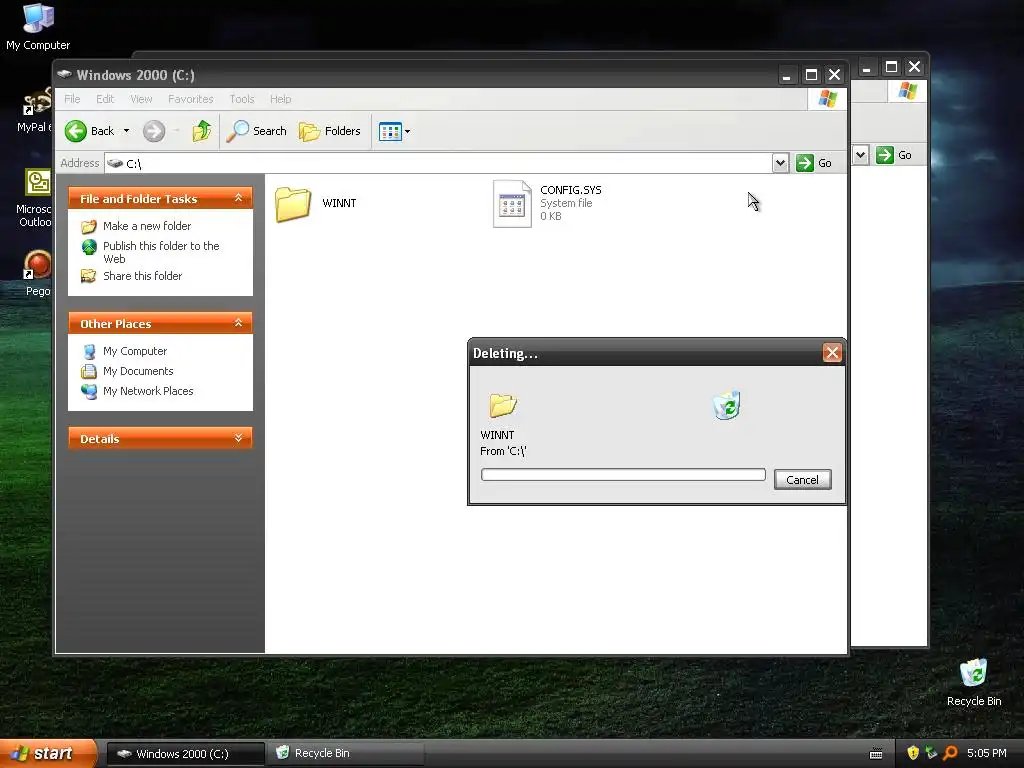
Task: Click the deletion progress bar
Action: pyautogui.click(x=623, y=475)
